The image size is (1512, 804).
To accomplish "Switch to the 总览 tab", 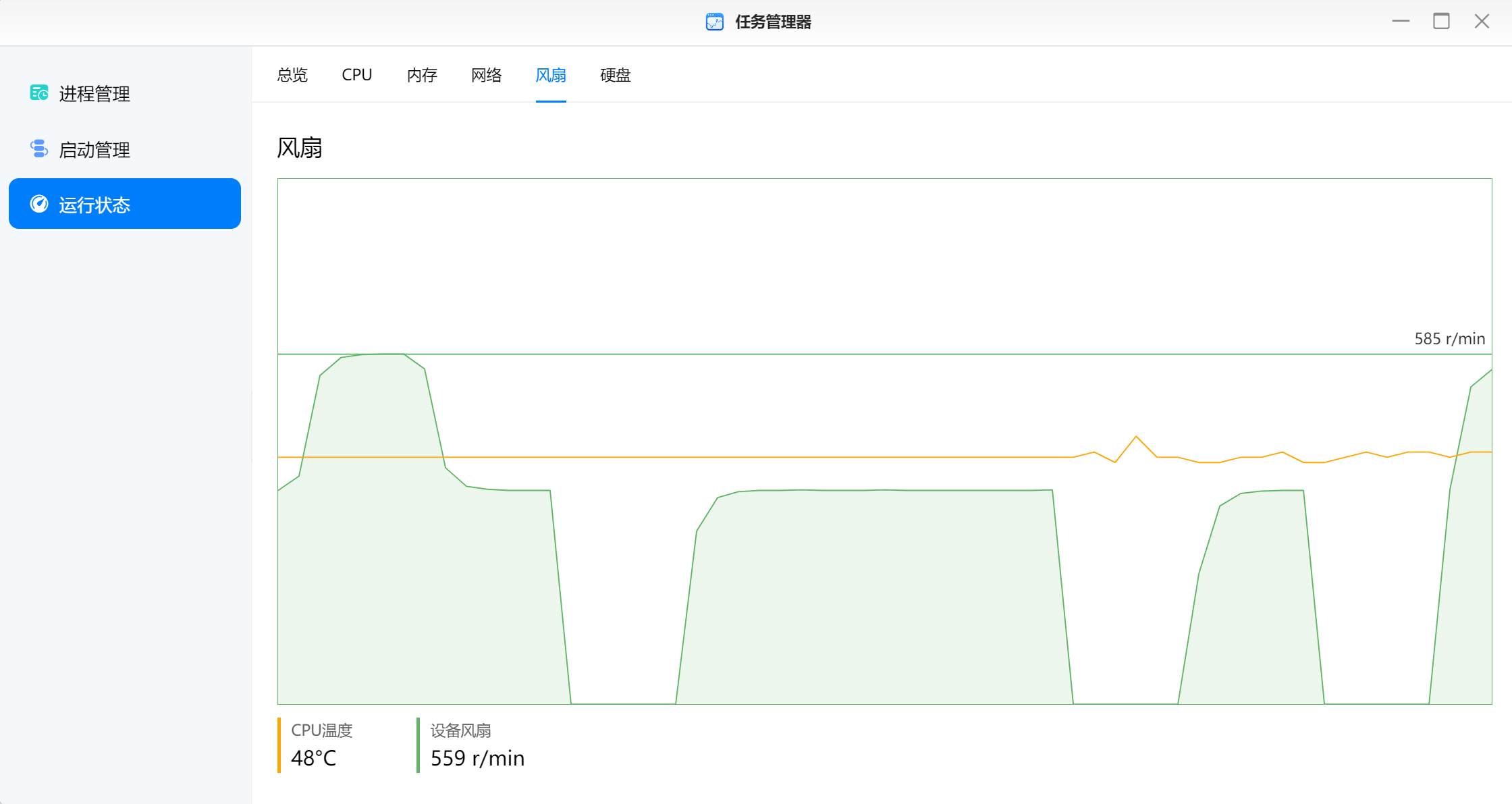I will 292,75.
